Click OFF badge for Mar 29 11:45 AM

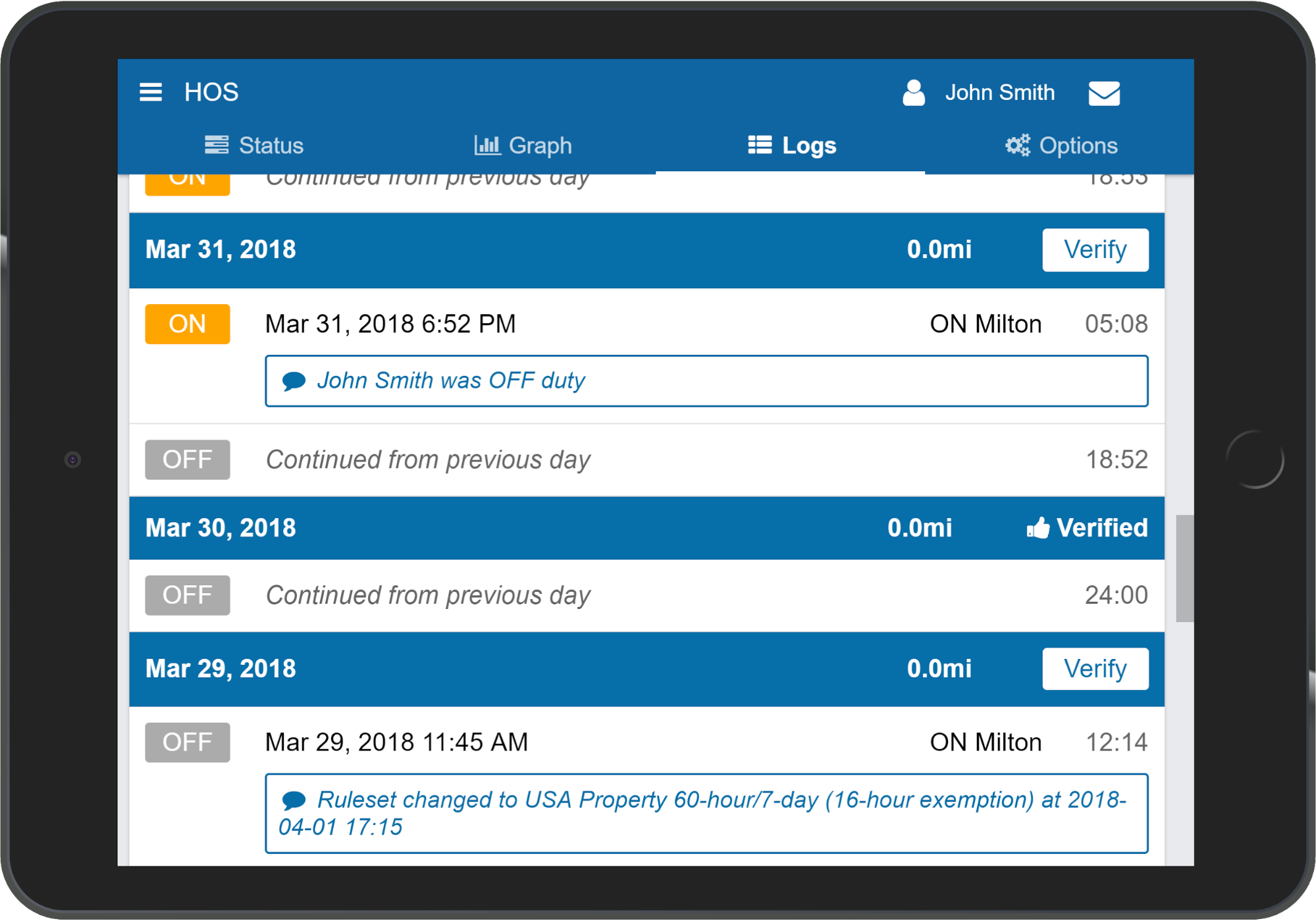tap(188, 743)
